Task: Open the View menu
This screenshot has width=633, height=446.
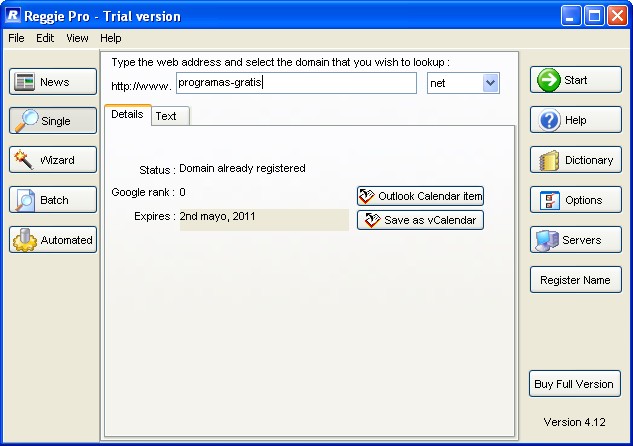Action: point(77,38)
